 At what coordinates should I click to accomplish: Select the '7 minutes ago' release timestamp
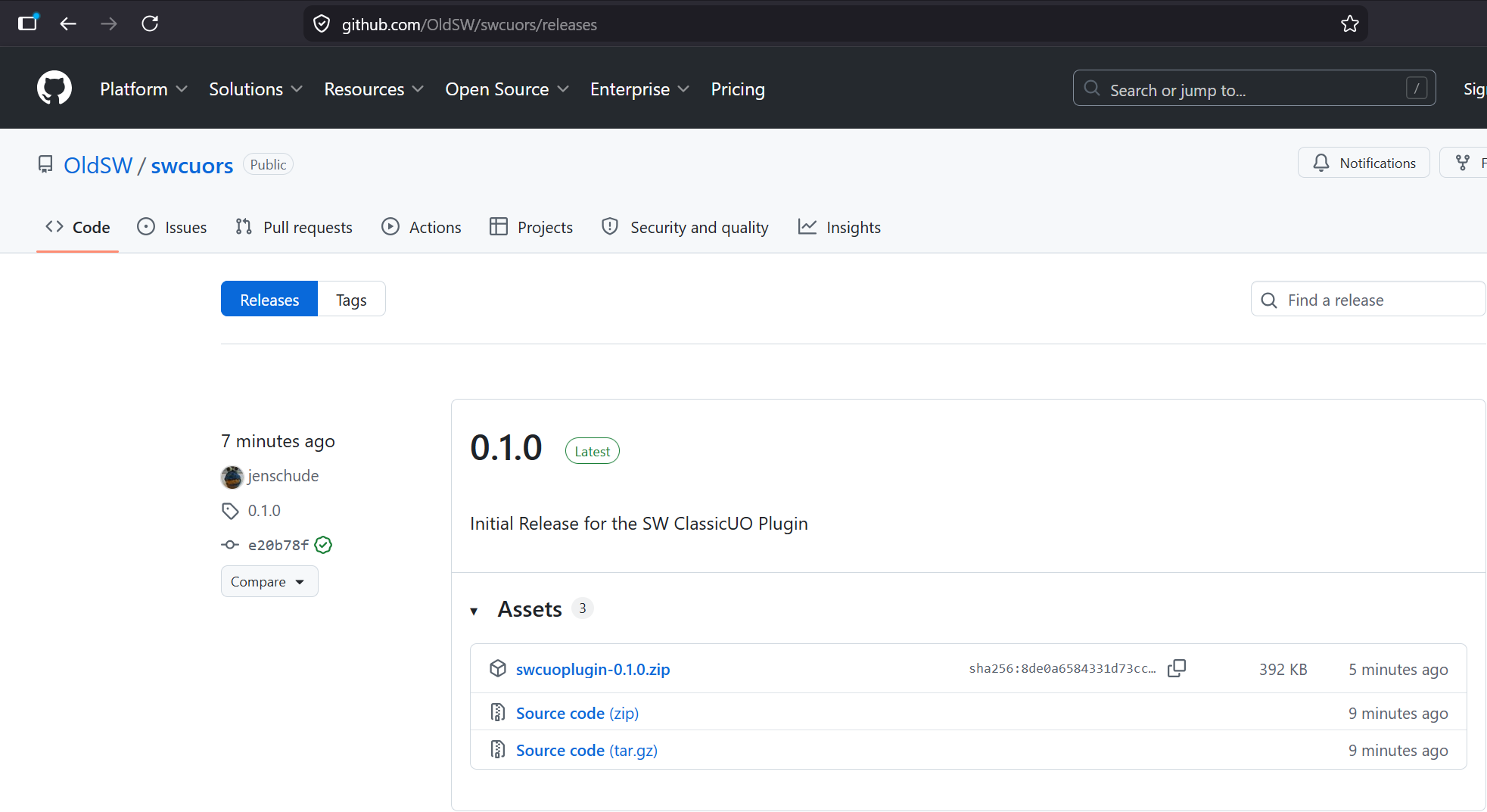pyautogui.click(x=278, y=441)
